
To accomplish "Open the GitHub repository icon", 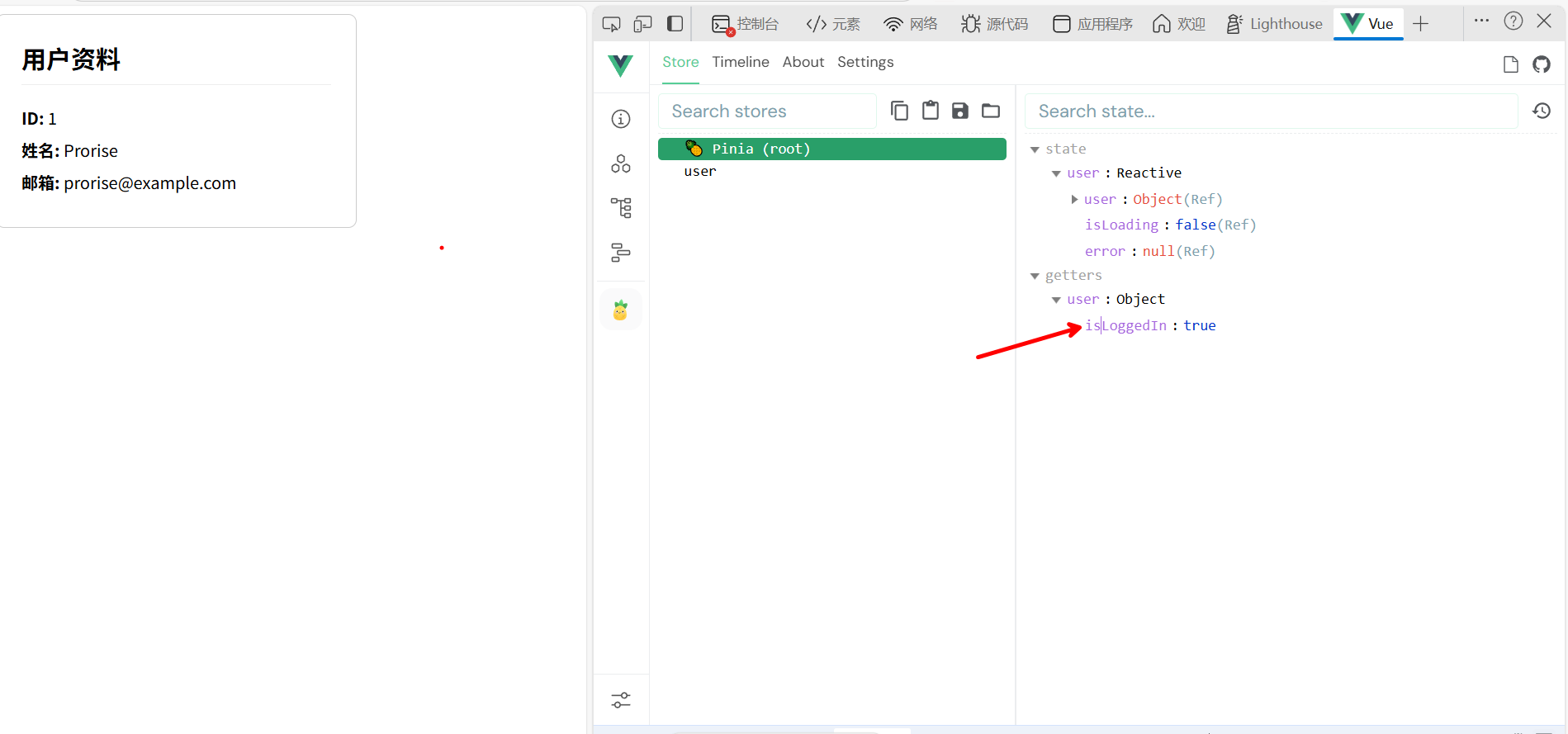I will coord(1541,64).
